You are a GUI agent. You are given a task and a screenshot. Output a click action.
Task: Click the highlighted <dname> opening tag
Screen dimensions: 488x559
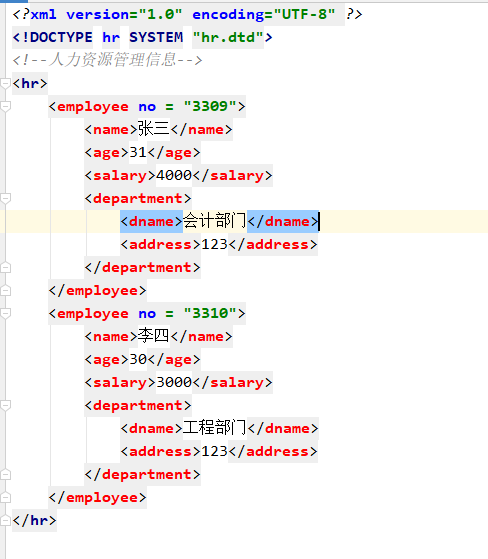151,221
